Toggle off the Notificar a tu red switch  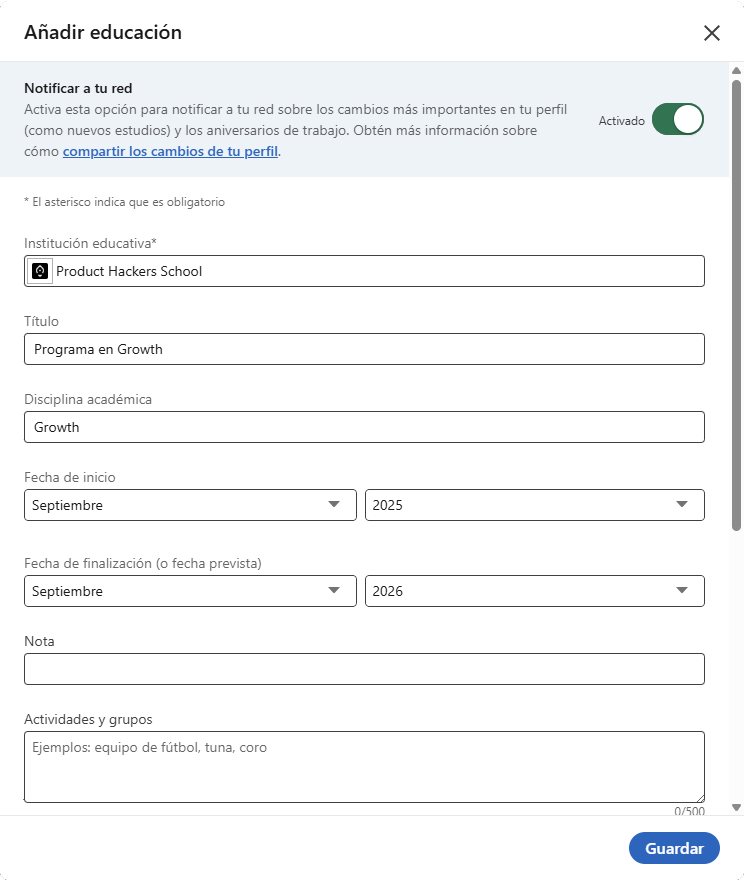coord(678,120)
